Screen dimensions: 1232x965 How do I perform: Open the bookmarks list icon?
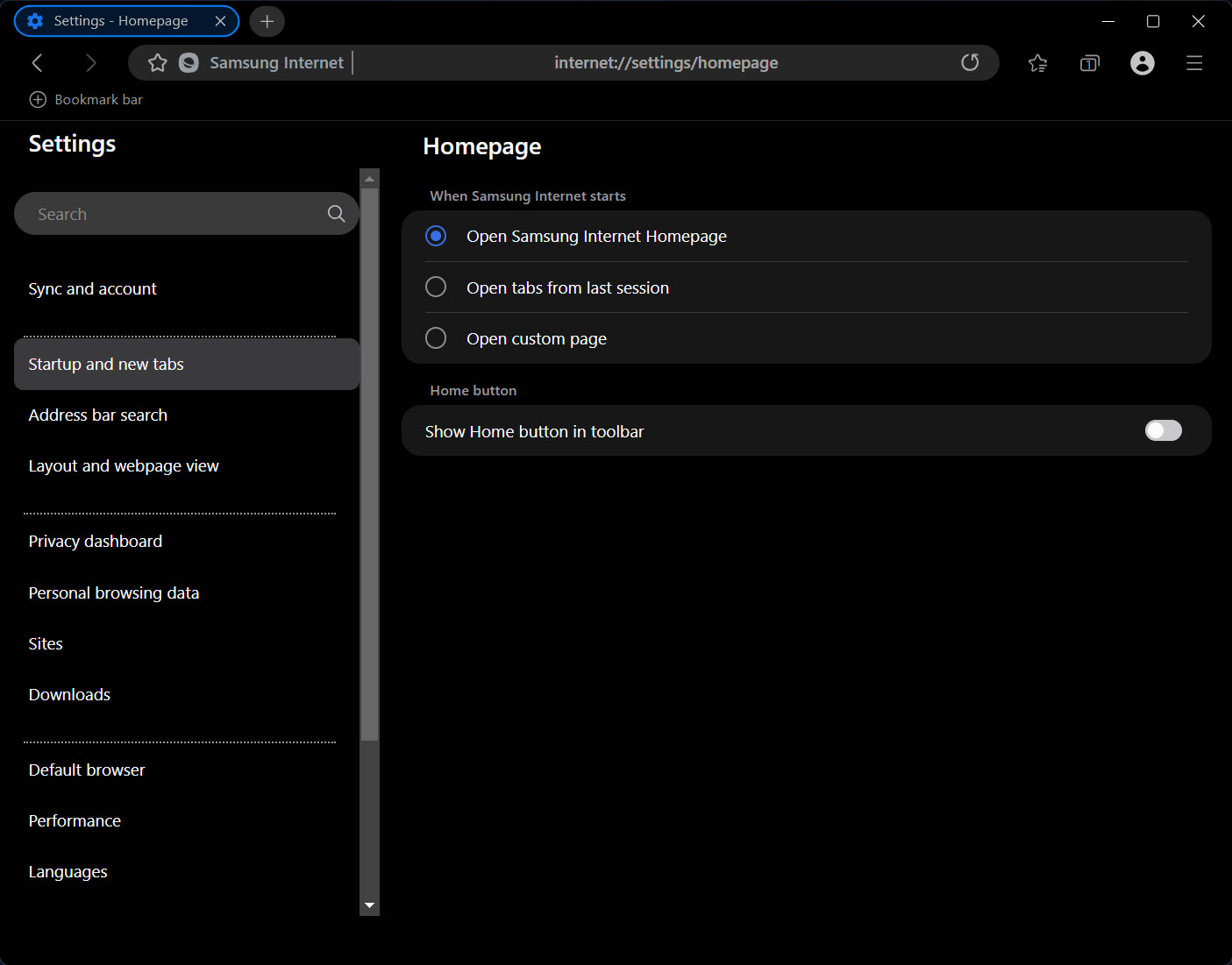[1037, 63]
